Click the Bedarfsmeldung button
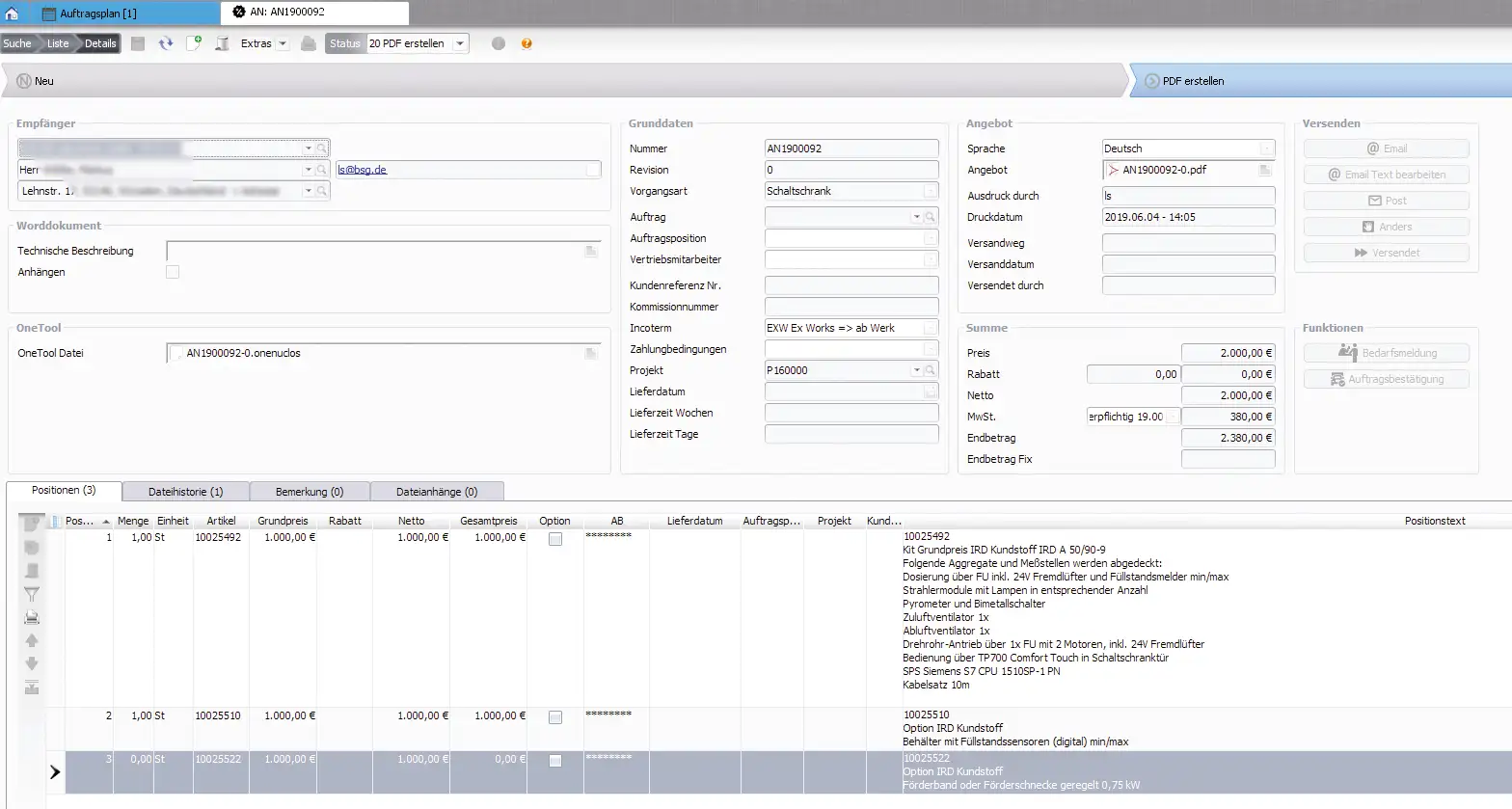Viewport: 1512px width, 809px height. click(1387, 353)
